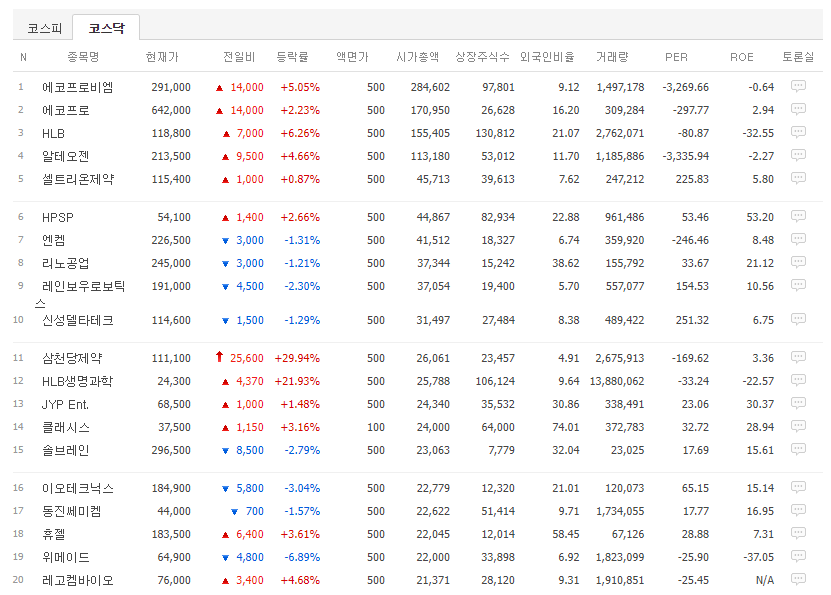Open discussion board icon for 알테오젠
The height and width of the screenshot is (595, 831).
[x=798, y=155]
